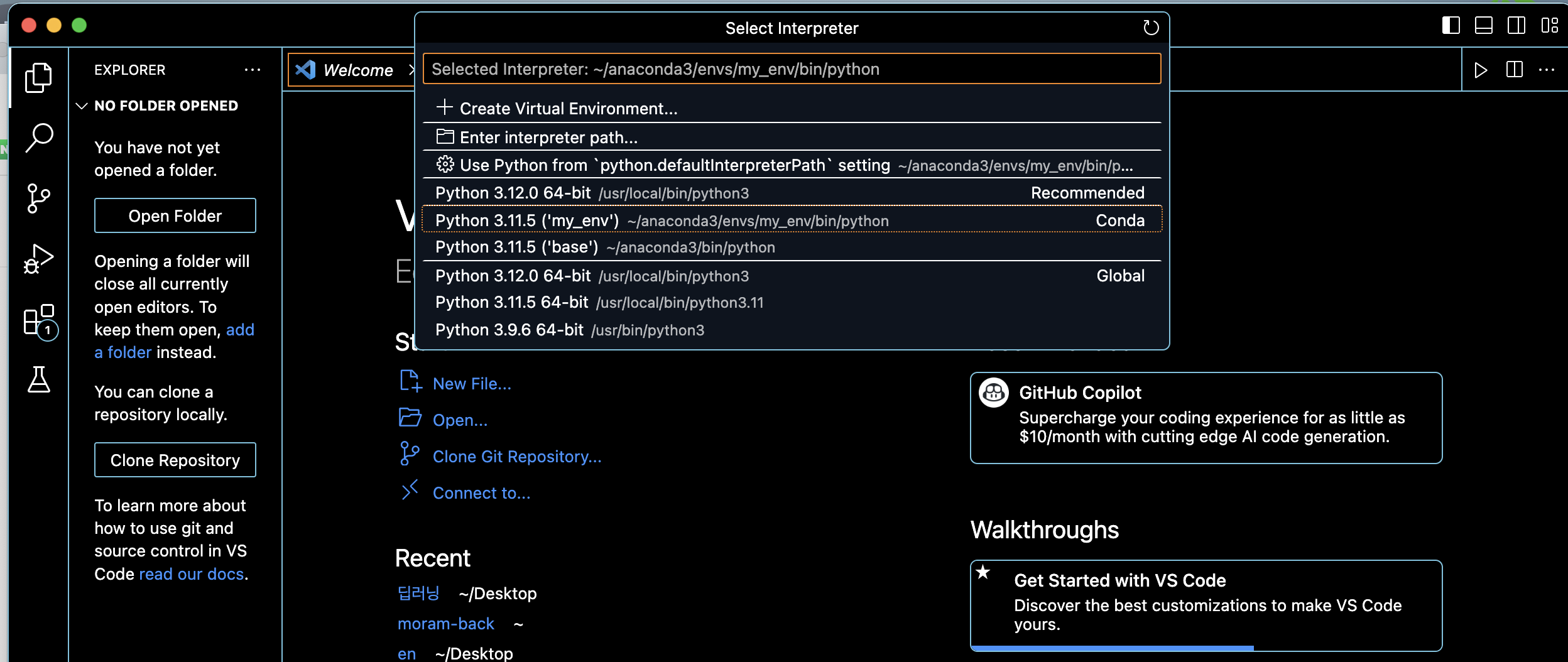Open the GitHub Copilot card
Viewport: 1568px width, 662px height.
(1206, 418)
